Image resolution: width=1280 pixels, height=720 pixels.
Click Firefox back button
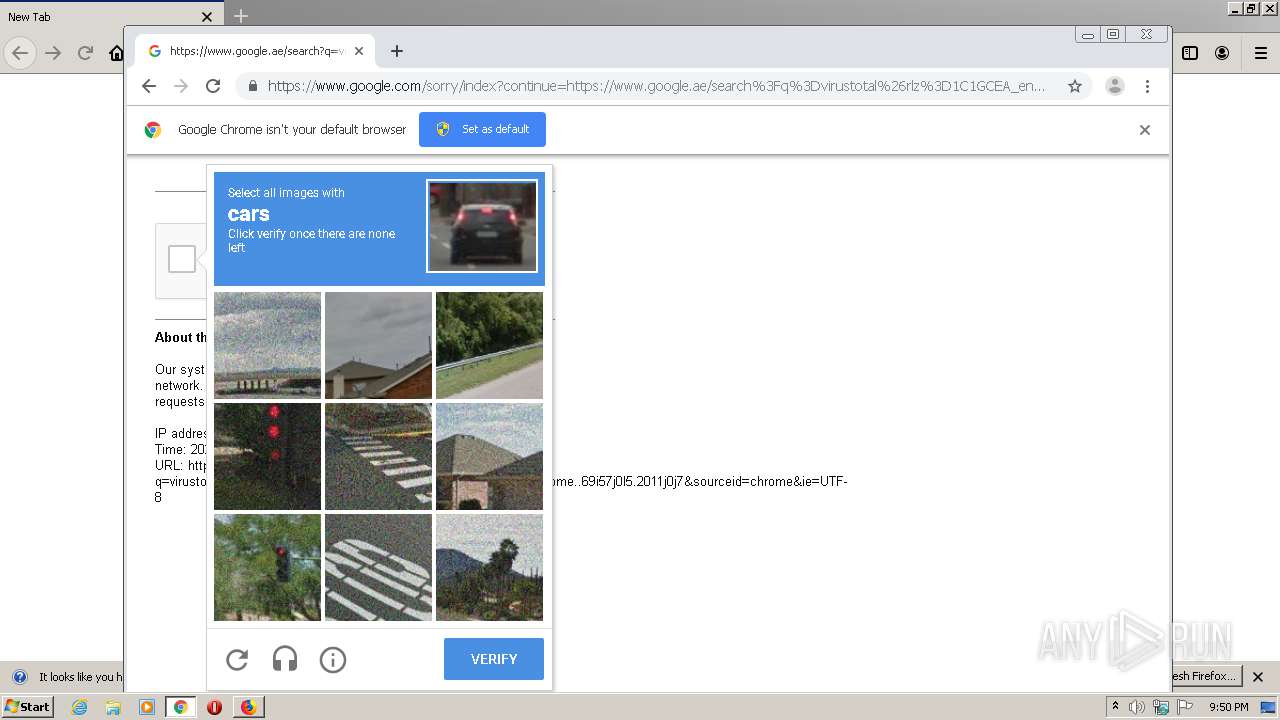[20, 53]
